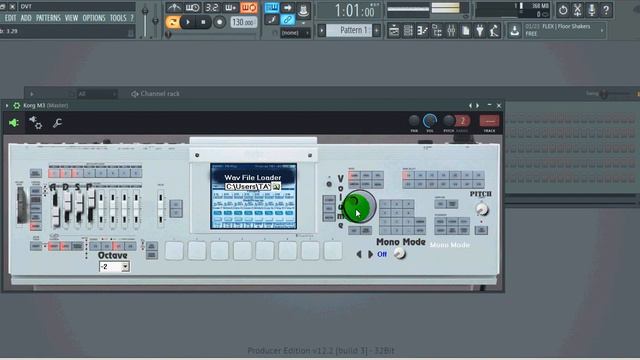Open the browser/plugin picker view
This screenshot has height=360, width=640.
(x=437, y=31)
